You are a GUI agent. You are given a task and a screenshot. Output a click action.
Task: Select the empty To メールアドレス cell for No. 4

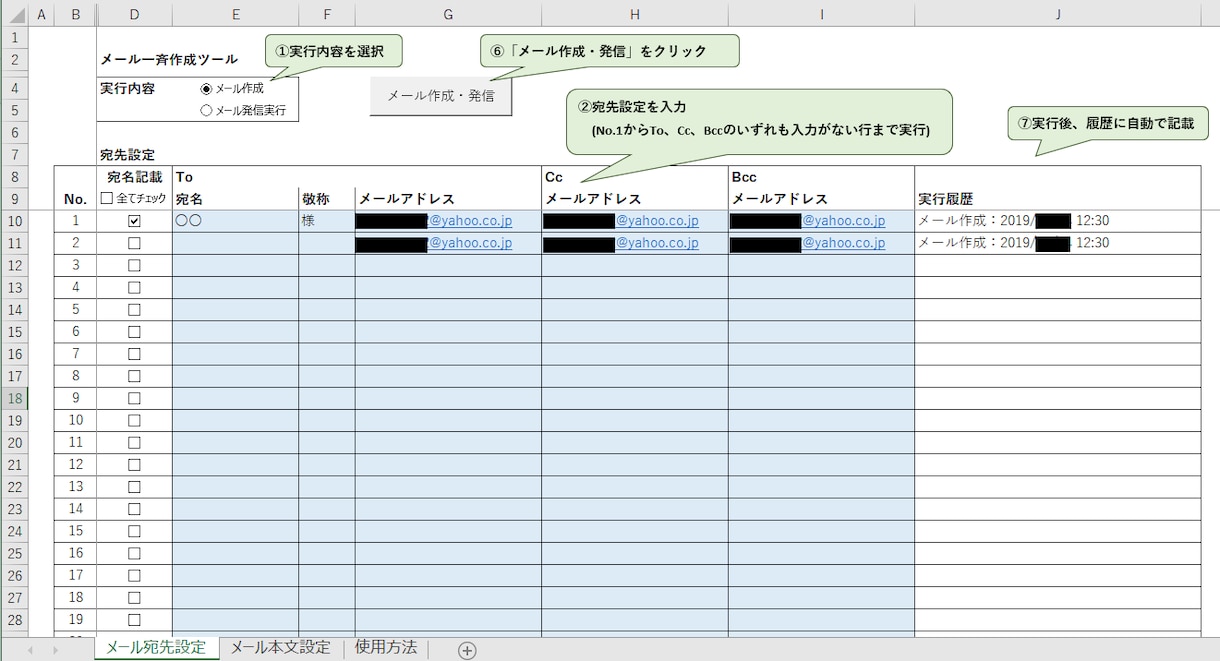point(448,287)
